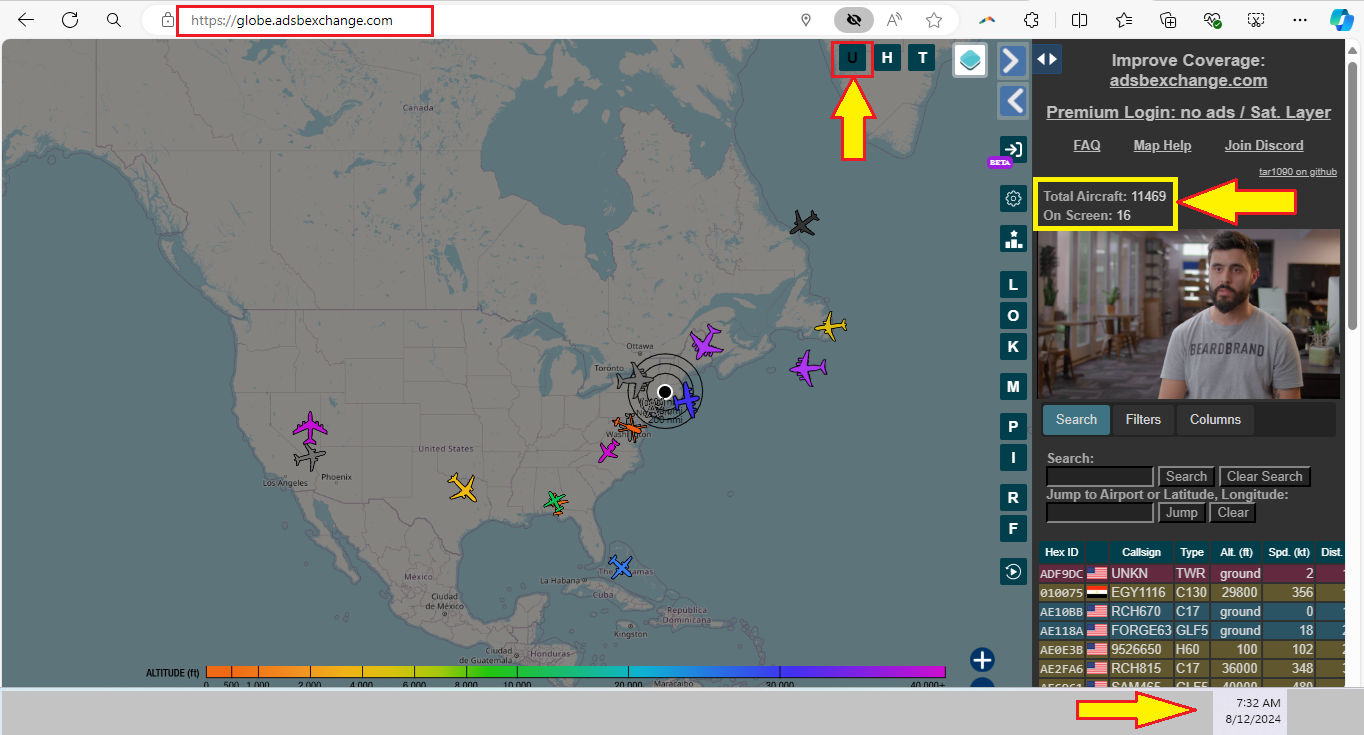This screenshot has height=735, width=1364.
Task: Open the Map Help link
Action: pyautogui.click(x=1162, y=145)
